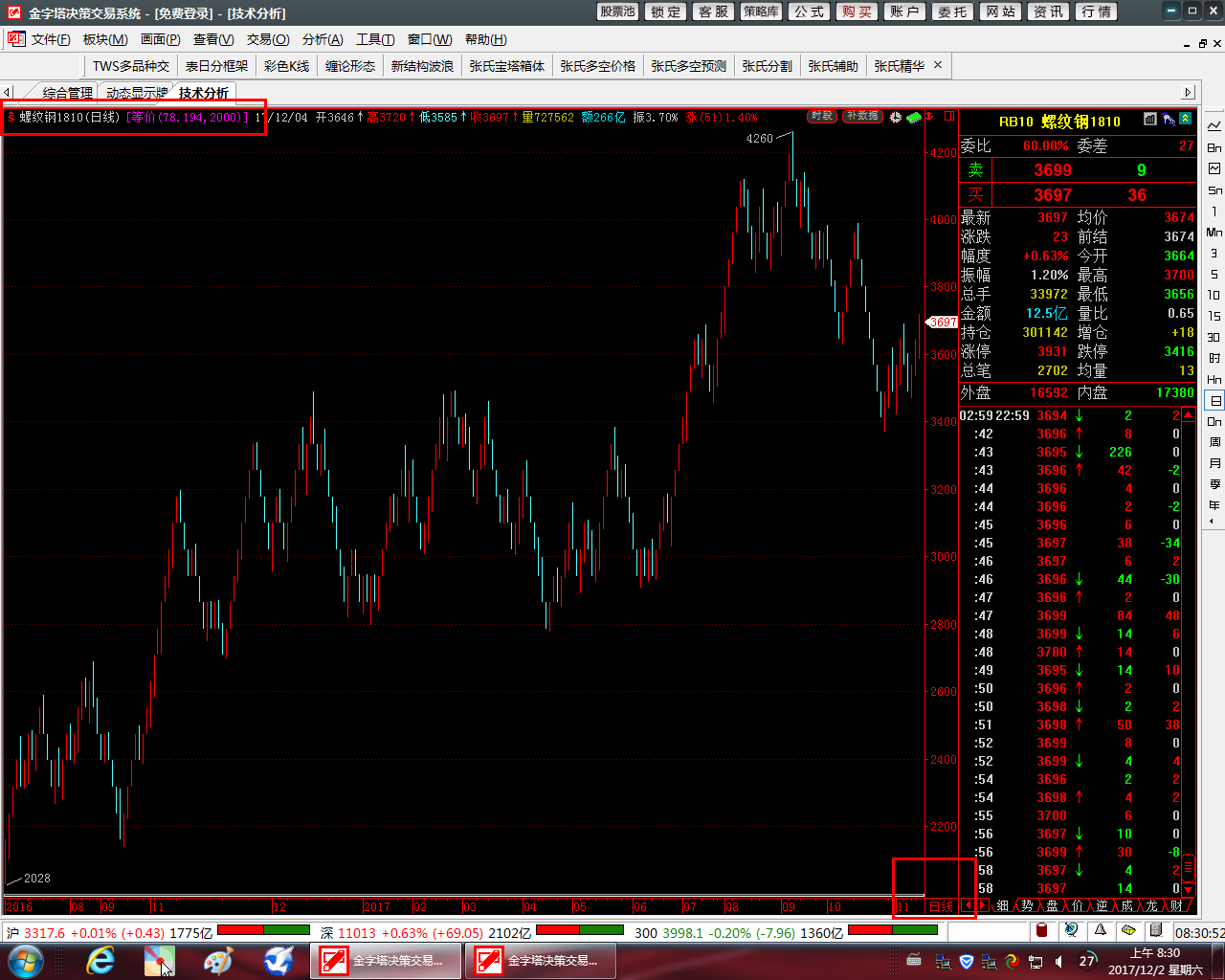Click the blue shield tray icon
The height and width of the screenshot is (980, 1225).
pos(967,961)
